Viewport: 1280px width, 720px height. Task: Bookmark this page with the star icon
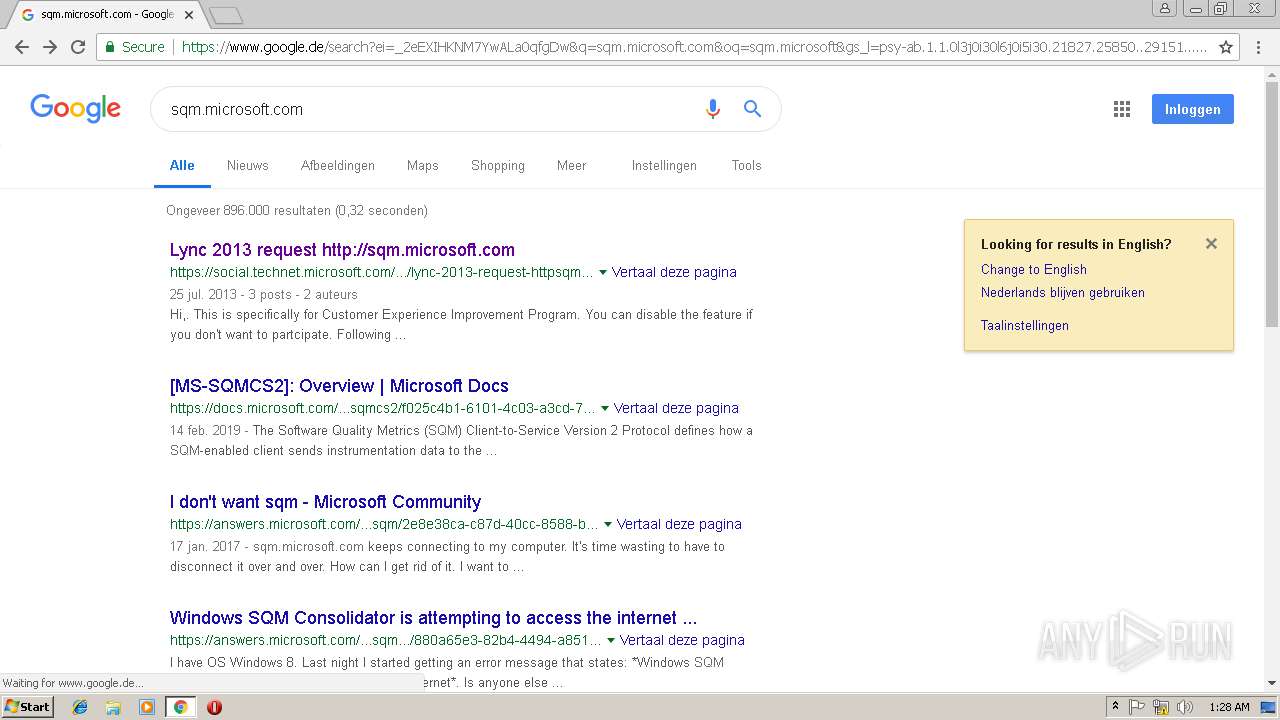click(1226, 47)
